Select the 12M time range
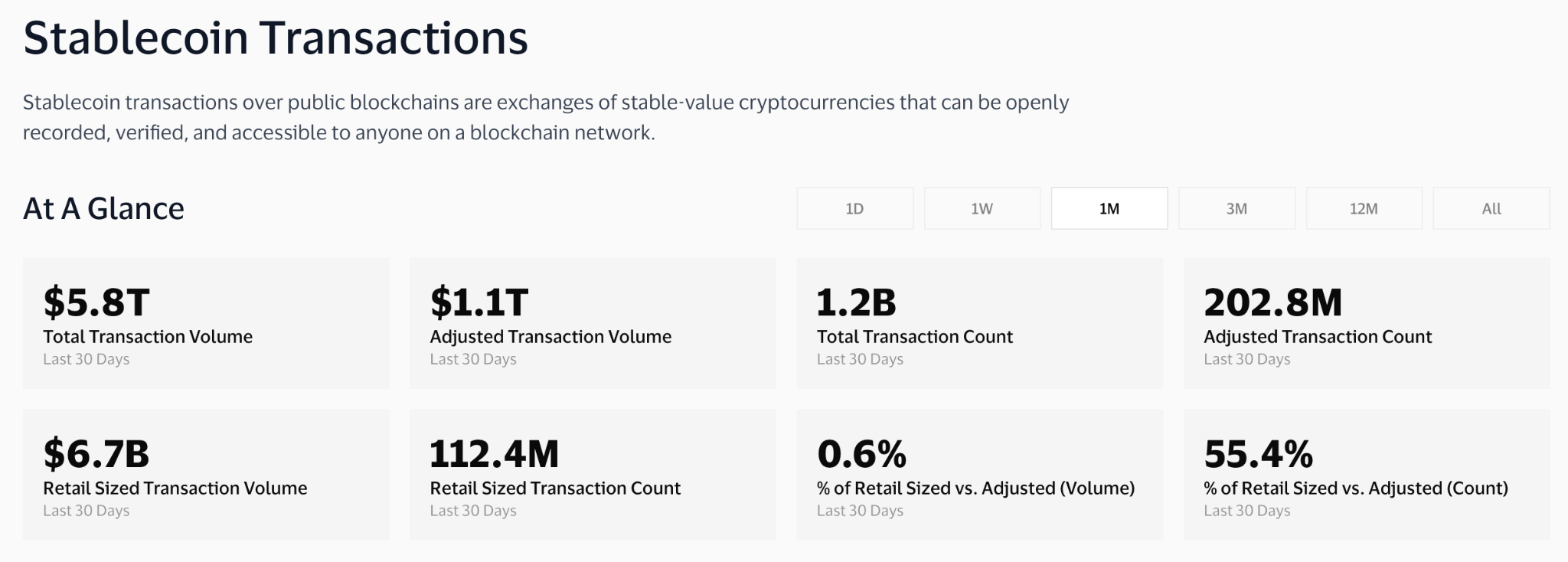Screen dimensions: 1568x562 point(1364,207)
